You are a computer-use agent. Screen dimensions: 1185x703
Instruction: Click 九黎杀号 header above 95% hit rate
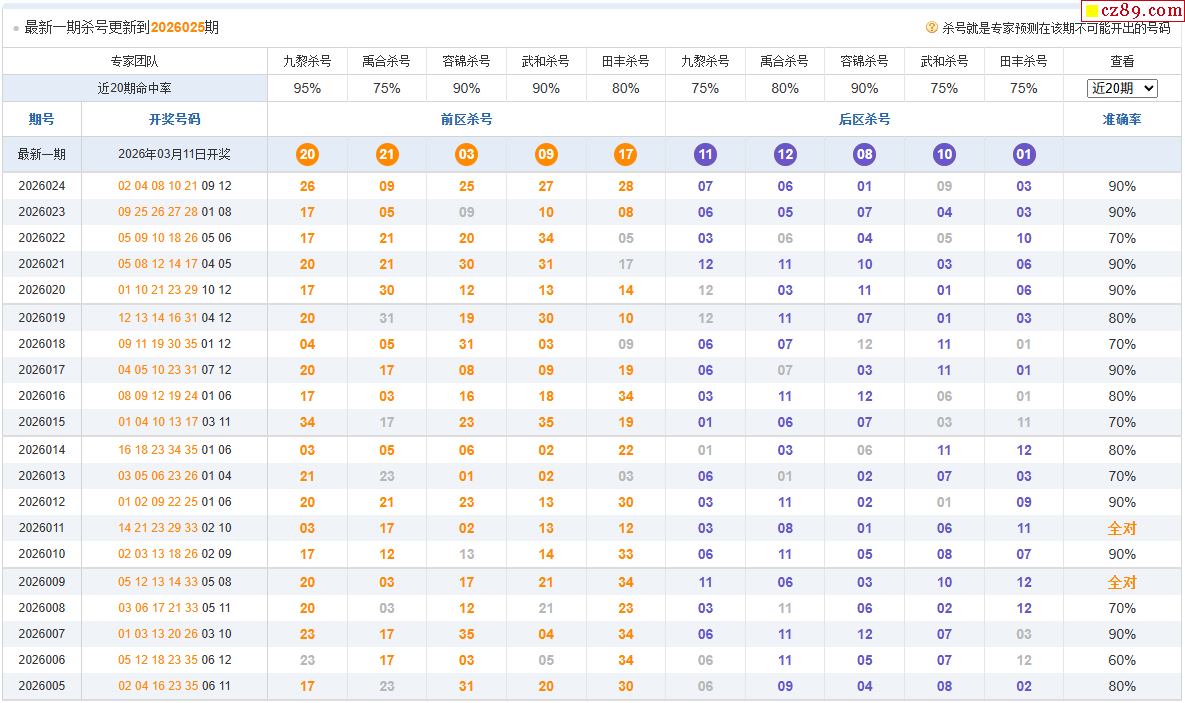coord(307,61)
